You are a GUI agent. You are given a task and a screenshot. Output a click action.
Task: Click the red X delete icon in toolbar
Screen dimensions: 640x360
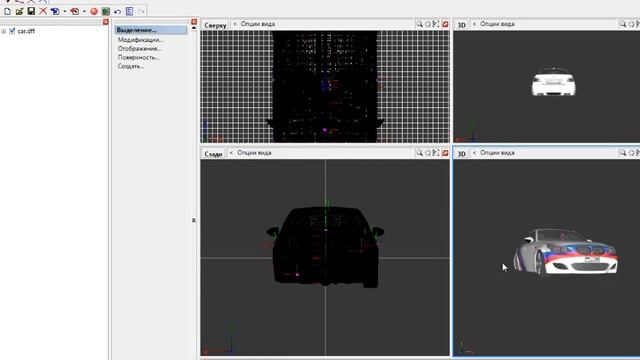(43, 11)
